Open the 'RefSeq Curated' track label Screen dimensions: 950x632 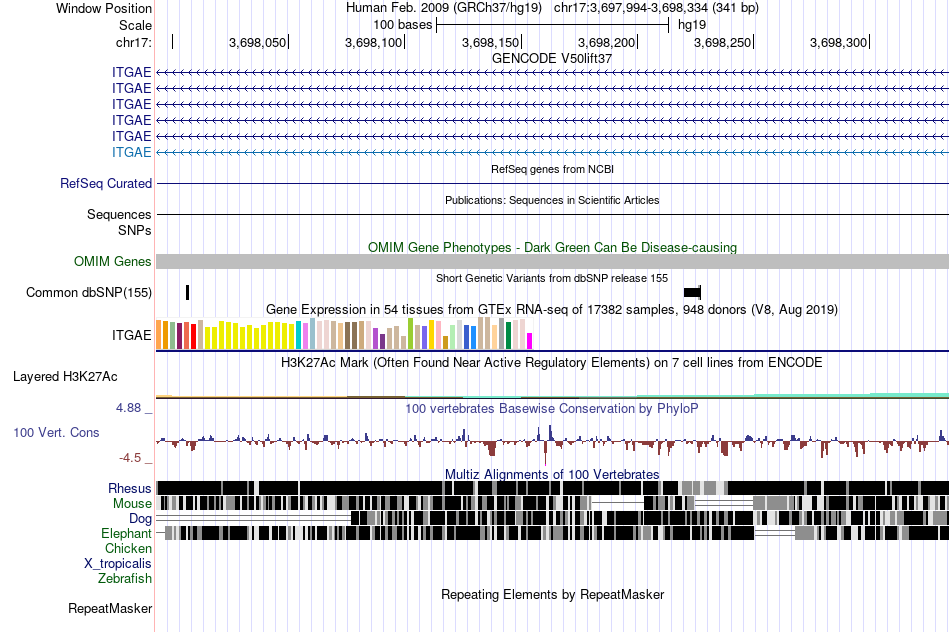tap(106, 184)
